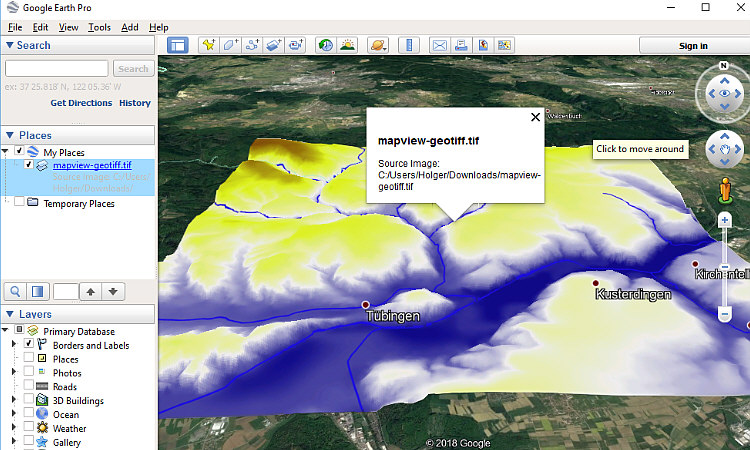
Task: Search places with the magnifier icon
Action: point(15,291)
